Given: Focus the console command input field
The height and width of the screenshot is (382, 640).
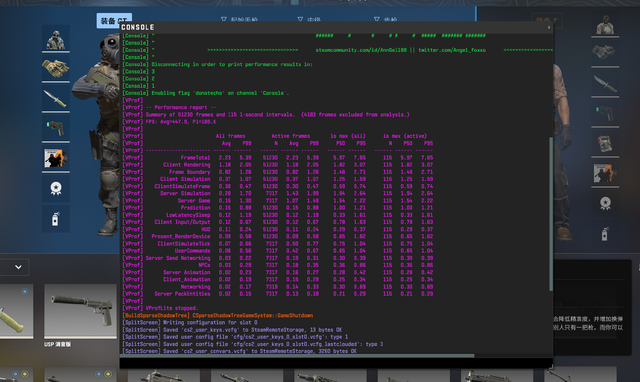Looking at the screenshot, I should coord(336,363).
